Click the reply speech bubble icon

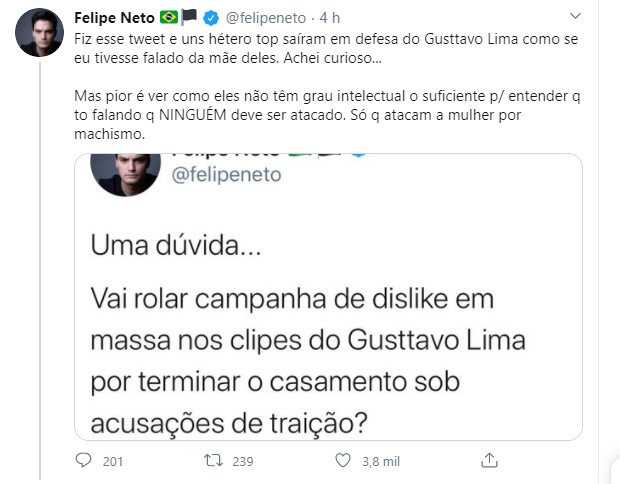(x=84, y=461)
